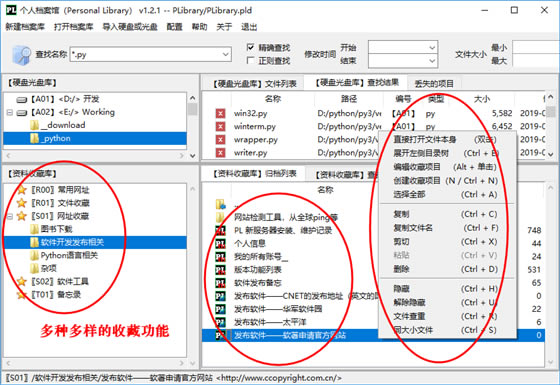
Task: Click the star icon of [R00] 常用网址
Action: click(22, 190)
